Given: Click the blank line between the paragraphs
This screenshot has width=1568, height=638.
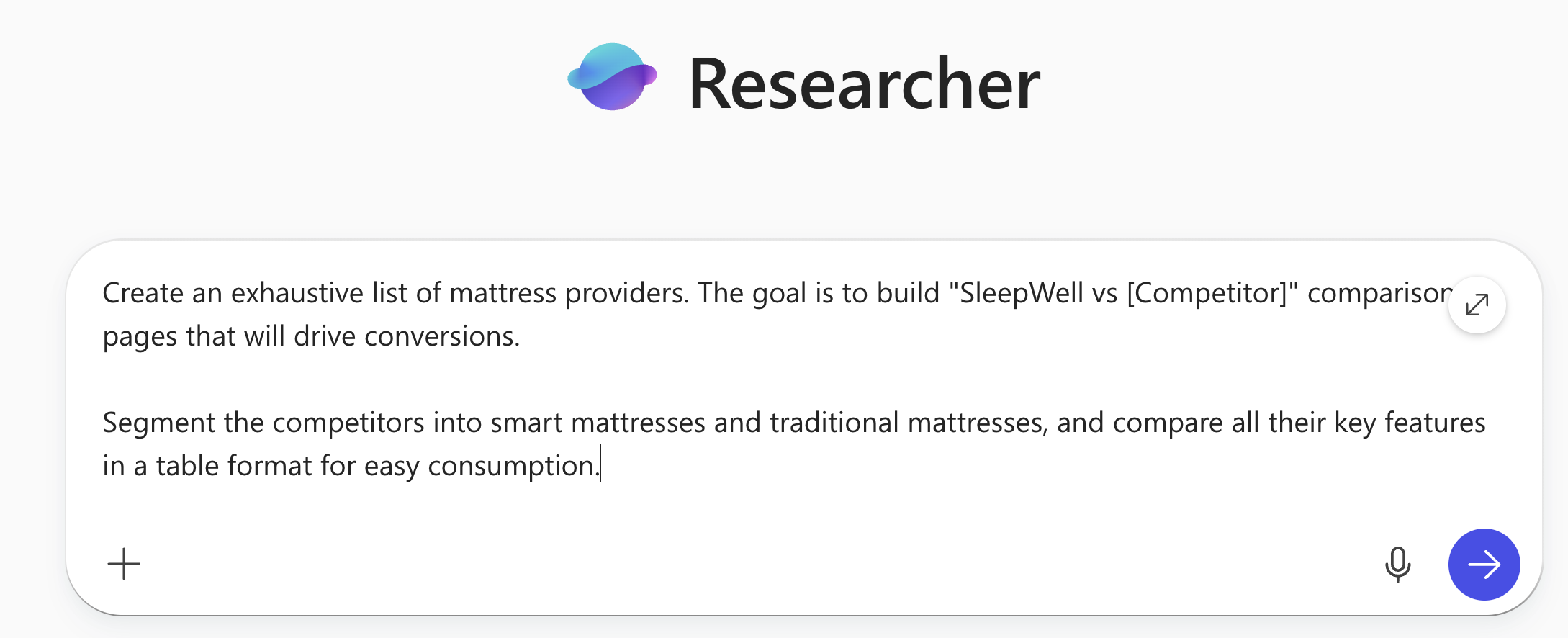Looking at the screenshot, I should (432, 379).
